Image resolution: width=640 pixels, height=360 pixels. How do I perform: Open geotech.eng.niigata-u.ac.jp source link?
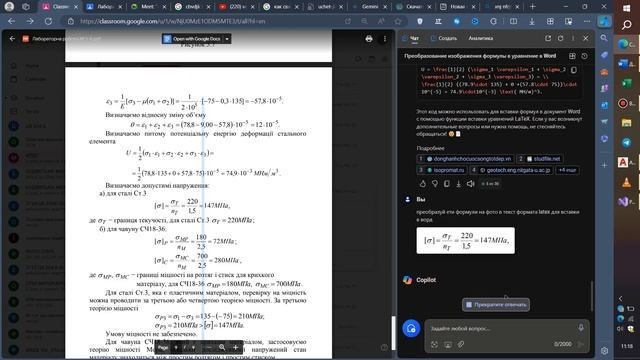(512, 170)
